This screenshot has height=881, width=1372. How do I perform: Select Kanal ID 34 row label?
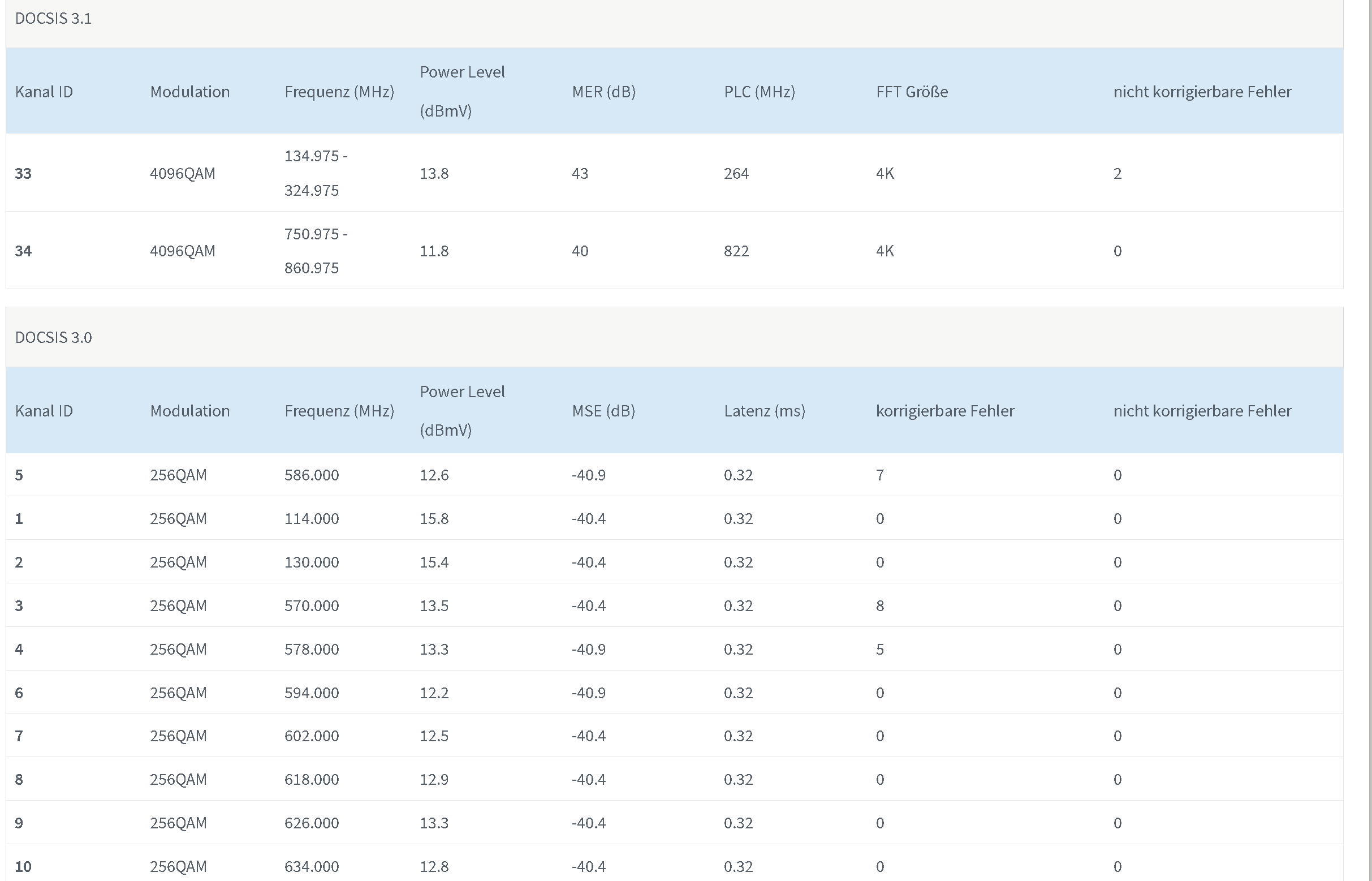pos(23,251)
